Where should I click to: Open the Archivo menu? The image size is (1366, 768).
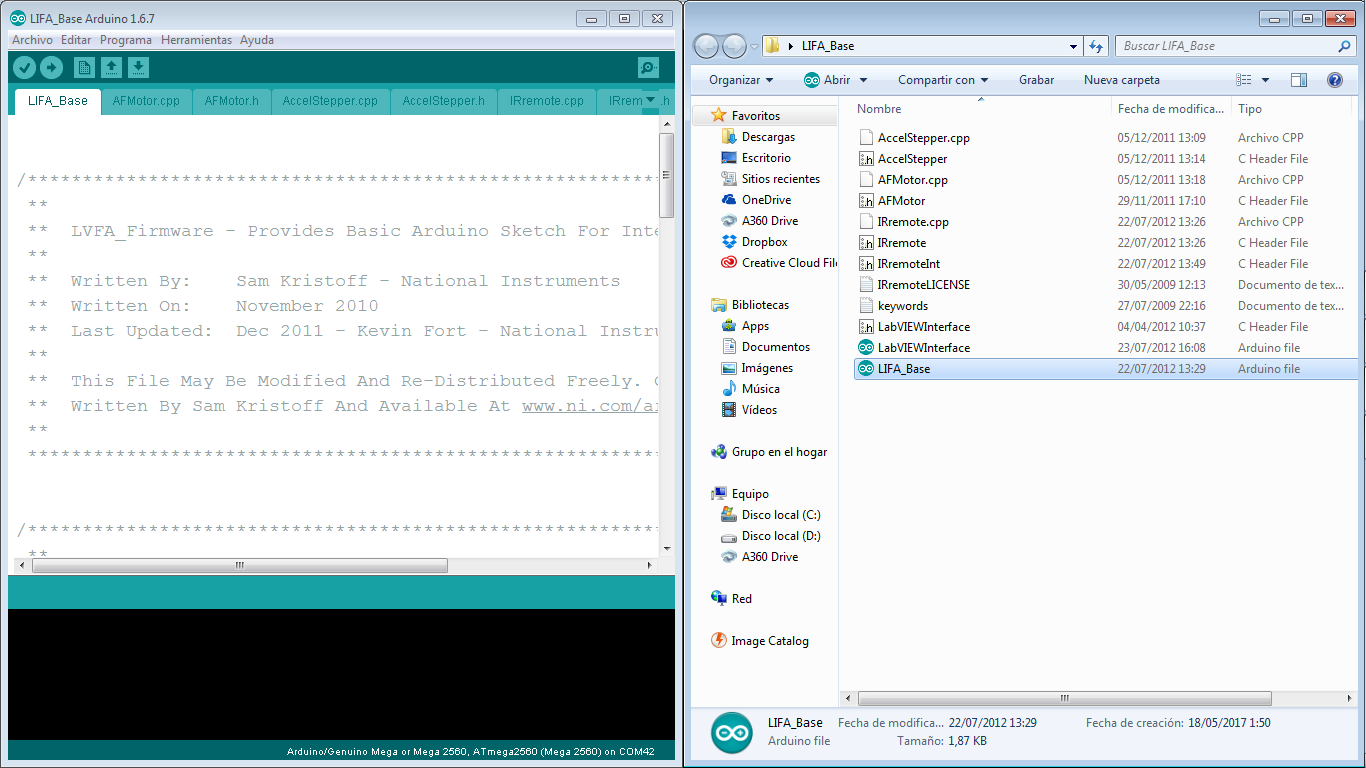[32, 40]
